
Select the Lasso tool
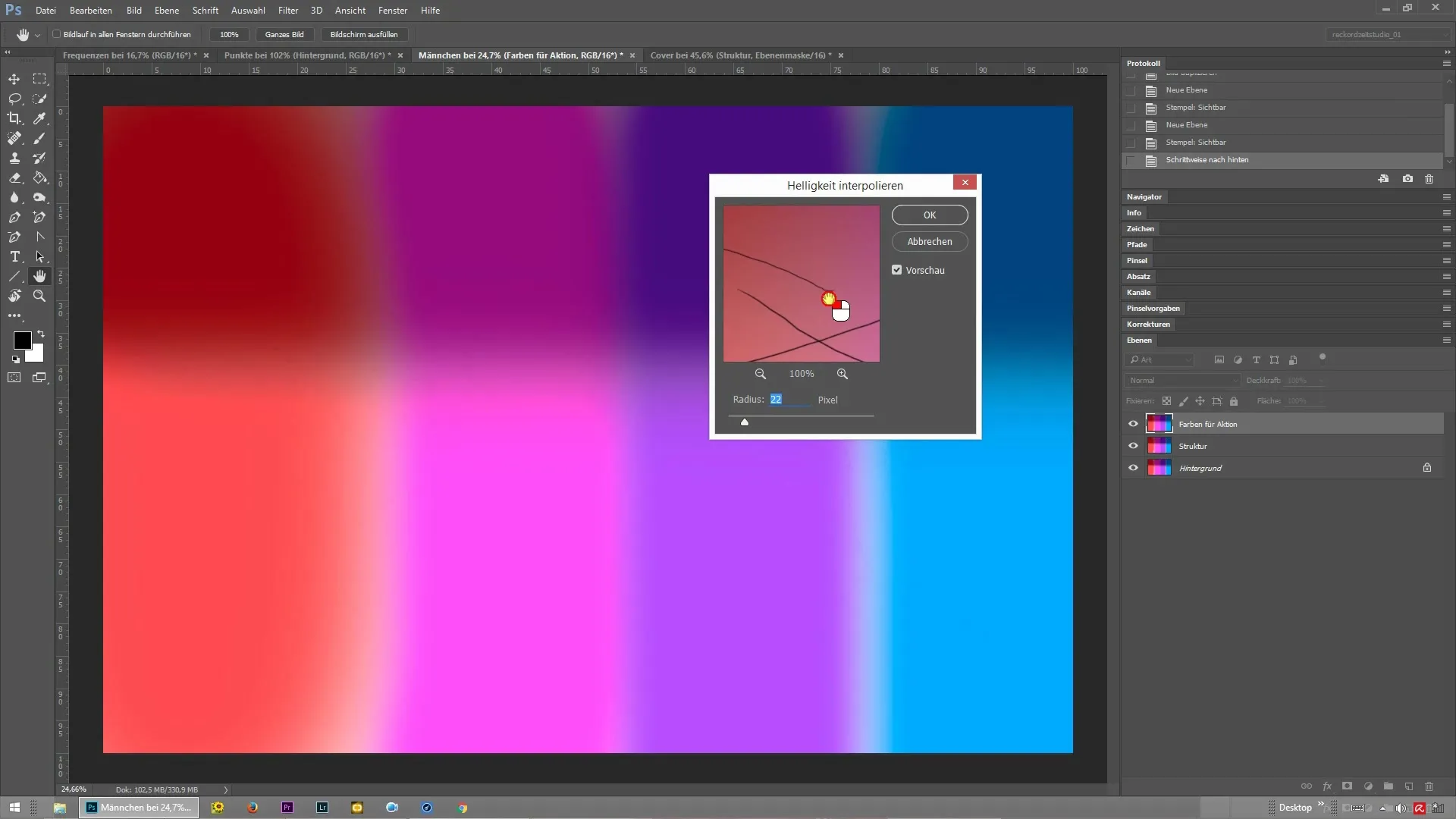tap(14, 99)
